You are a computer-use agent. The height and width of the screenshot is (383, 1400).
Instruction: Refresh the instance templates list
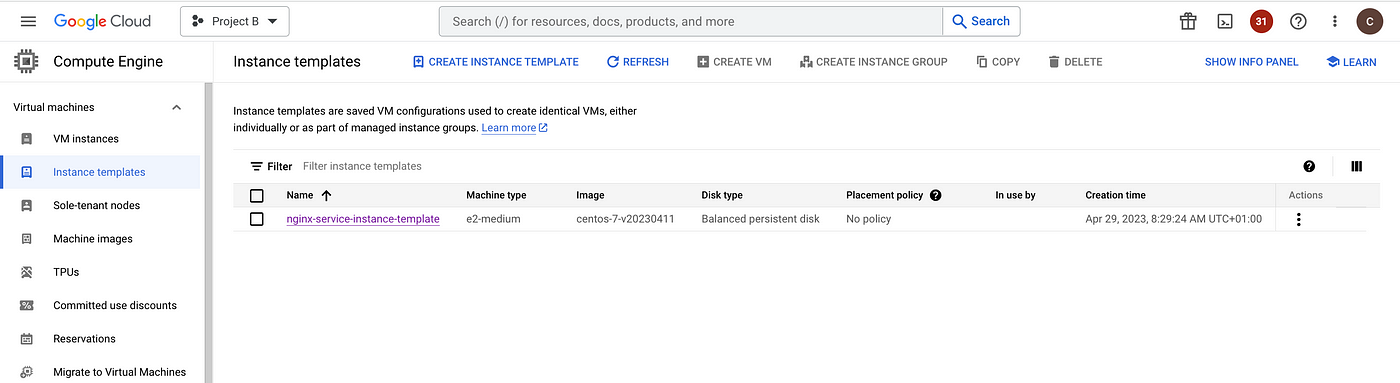click(638, 62)
